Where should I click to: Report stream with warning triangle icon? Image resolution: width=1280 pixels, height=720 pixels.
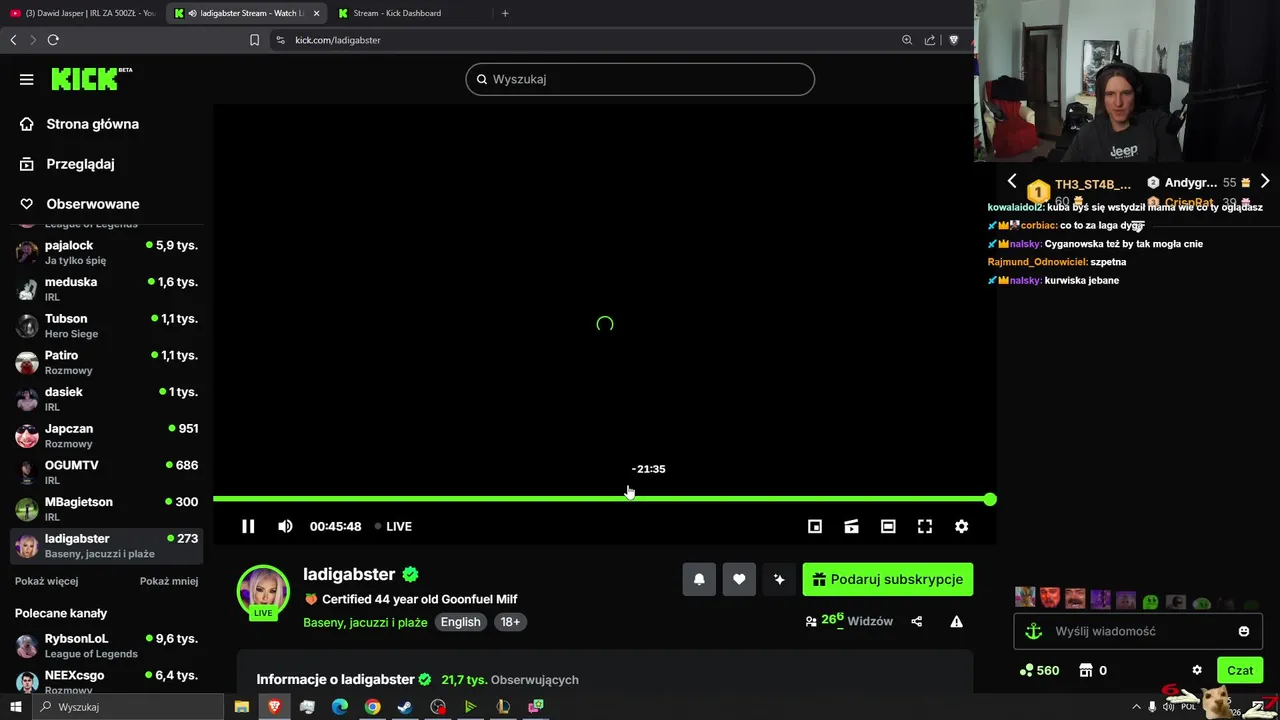[956, 621]
